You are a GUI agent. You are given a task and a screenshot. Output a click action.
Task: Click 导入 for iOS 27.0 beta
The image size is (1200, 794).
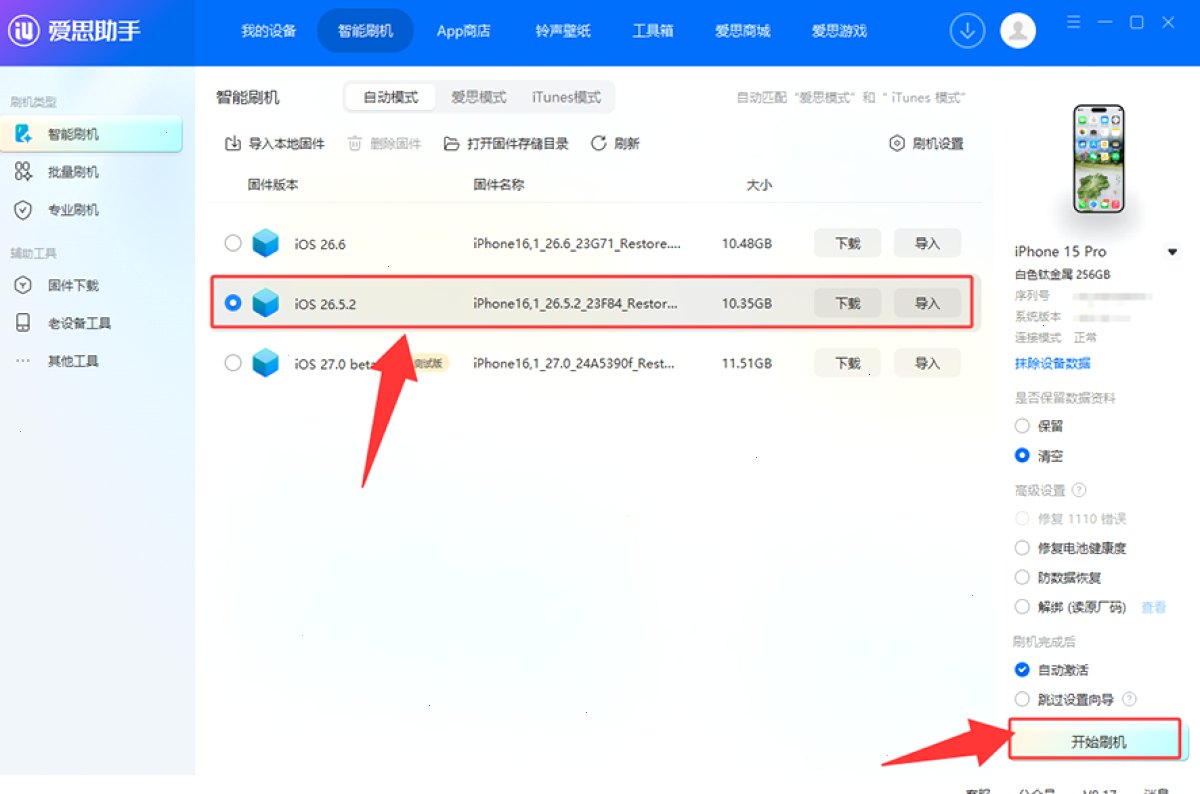pyautogui.click(x=928, y=363)
